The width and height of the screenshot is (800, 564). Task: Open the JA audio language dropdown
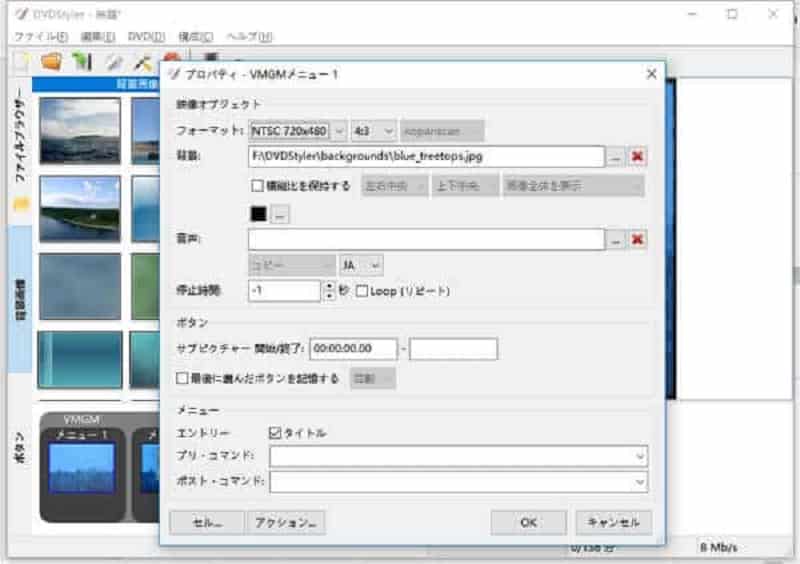[361, 265]
